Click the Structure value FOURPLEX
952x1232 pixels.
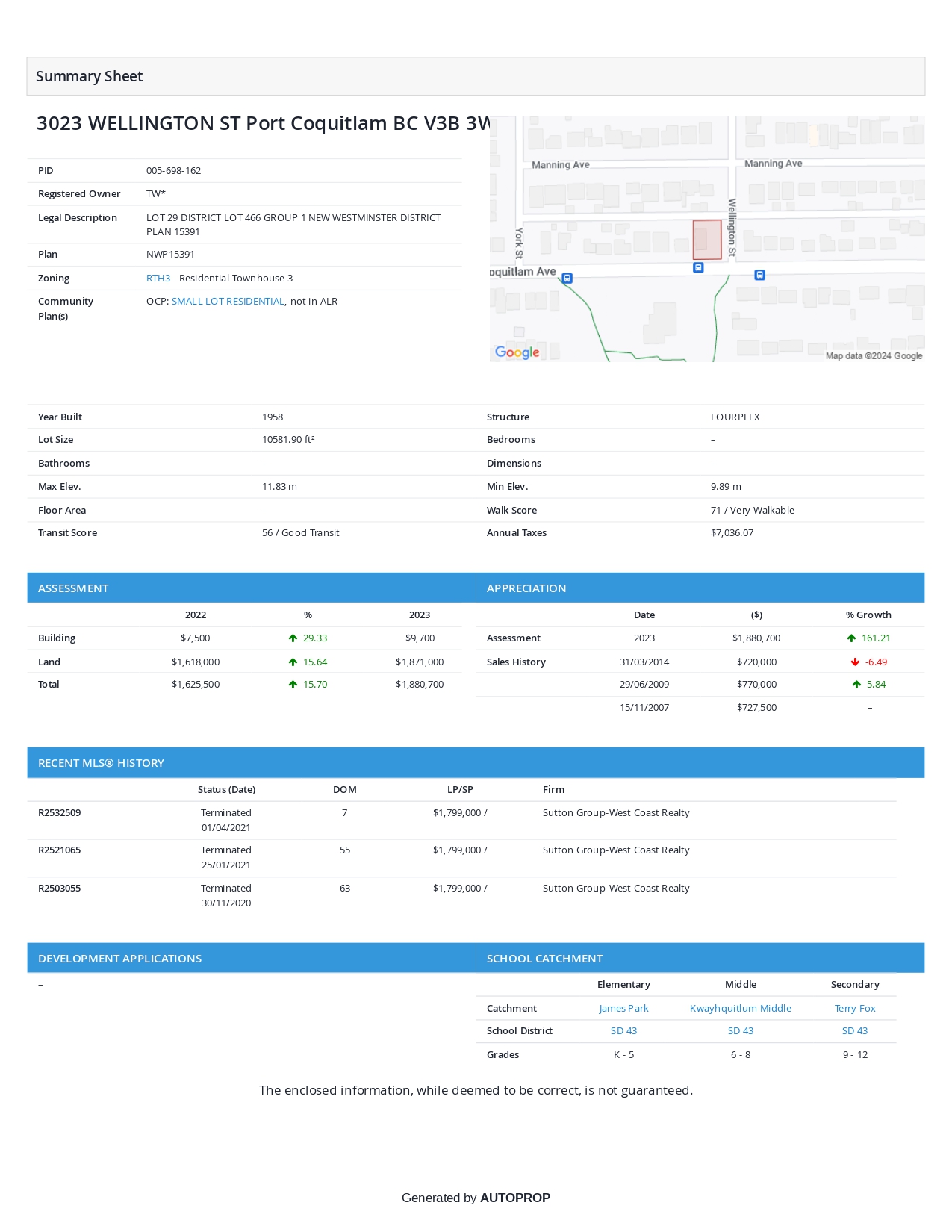(735, 417)
